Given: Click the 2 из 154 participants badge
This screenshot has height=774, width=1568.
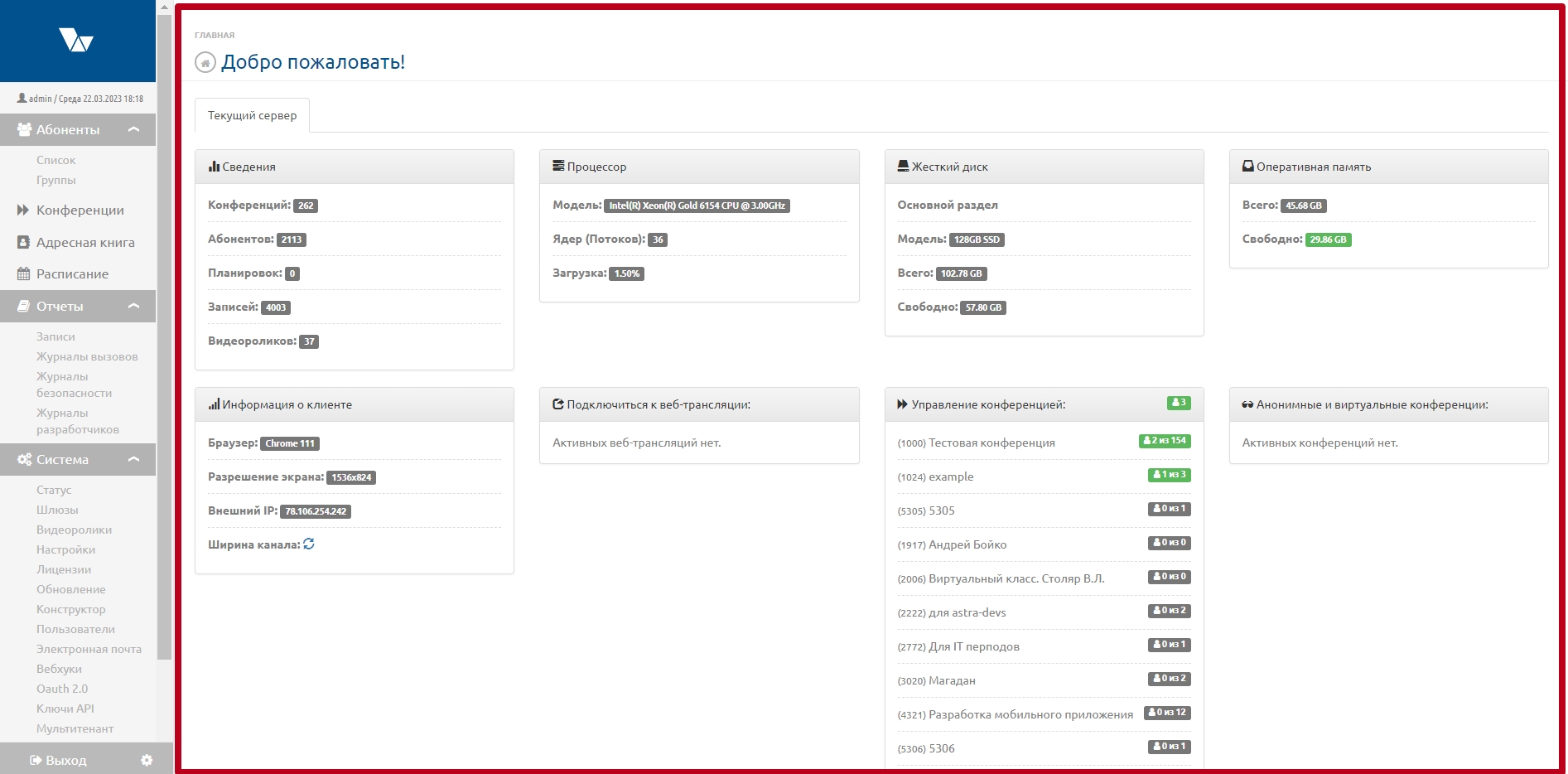Looking at the screenshot, I should 1164,441.
